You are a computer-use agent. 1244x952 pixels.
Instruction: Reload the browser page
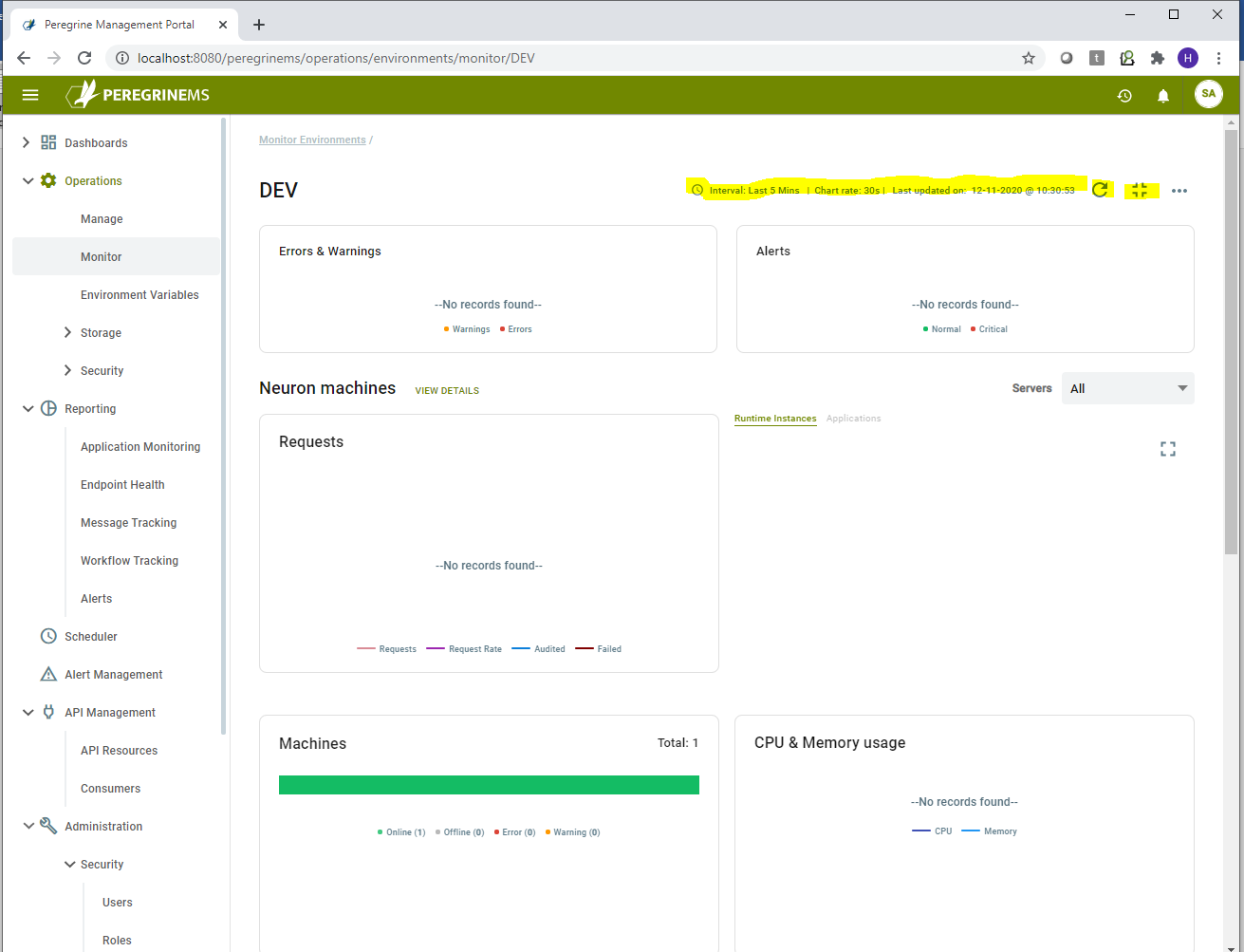84,58
